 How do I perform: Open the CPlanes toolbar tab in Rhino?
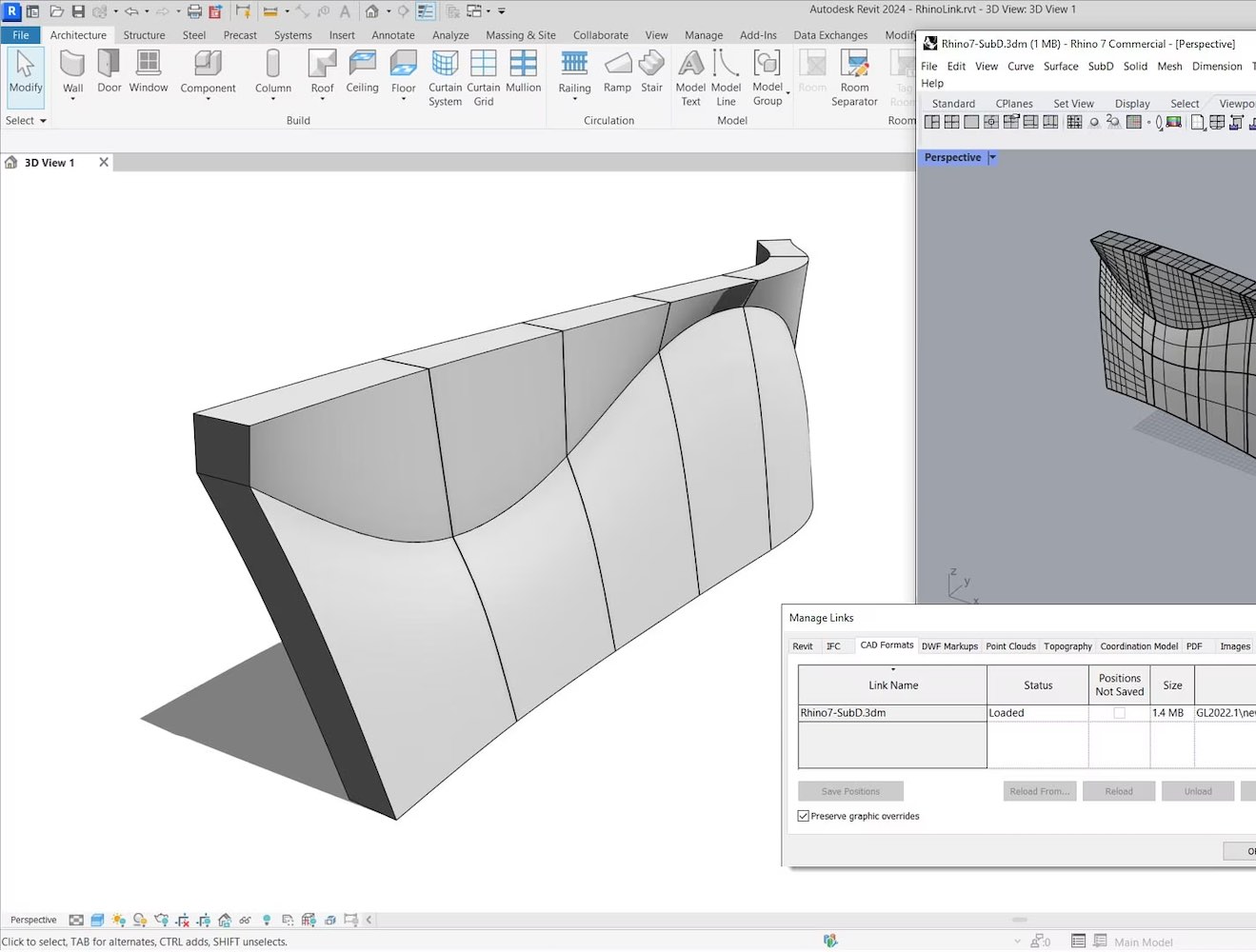pyautogui.click(x=1014, y=104)
